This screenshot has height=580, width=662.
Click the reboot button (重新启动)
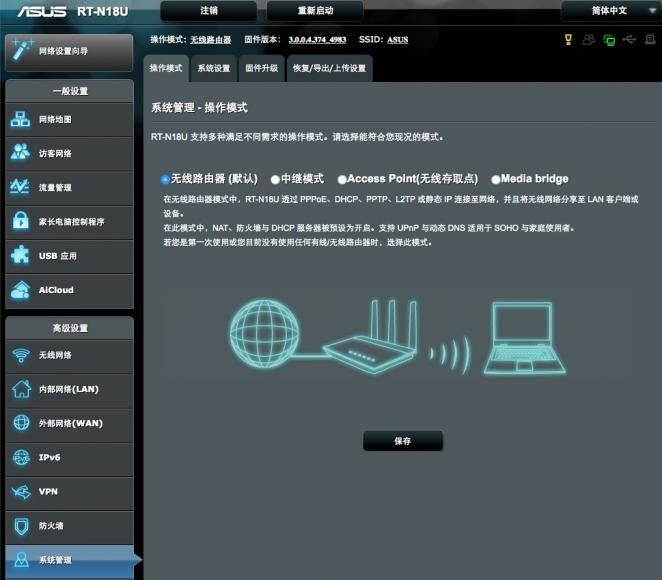pyautogui.click(x=315, y=11)
